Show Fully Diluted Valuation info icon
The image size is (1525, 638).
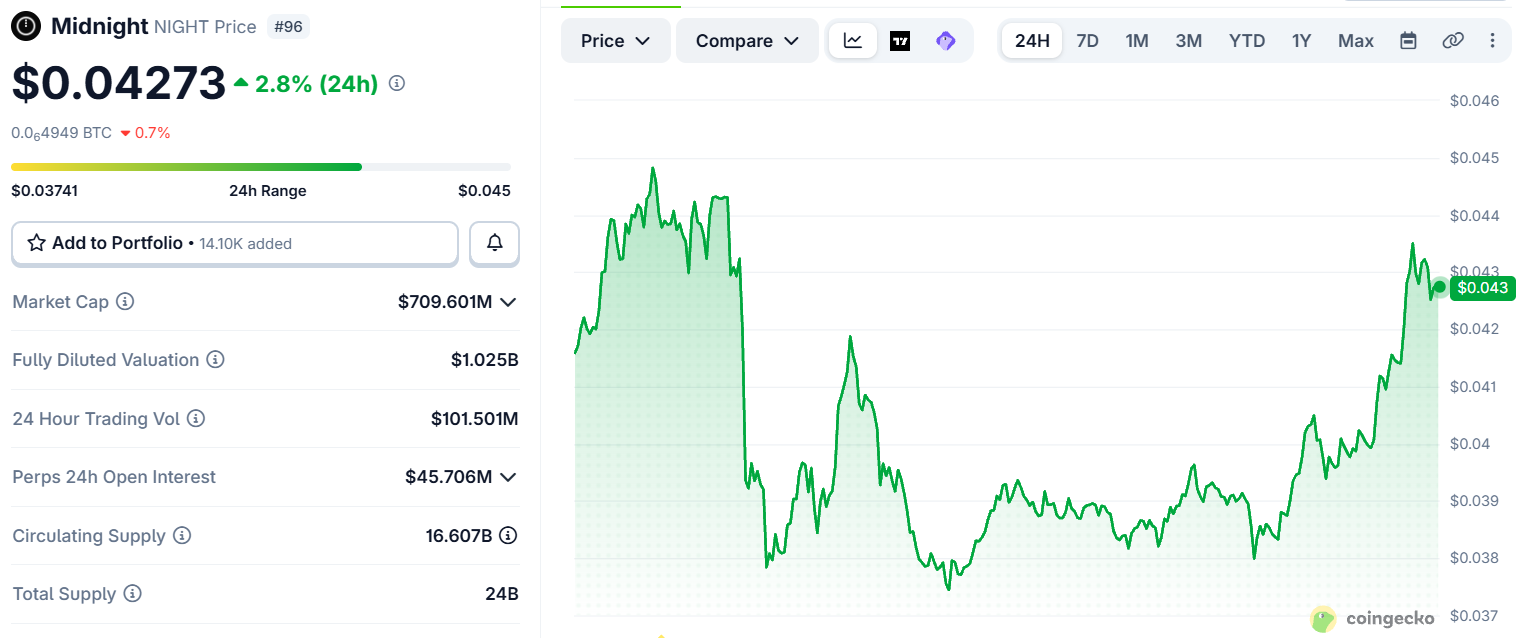coord(215,360)
